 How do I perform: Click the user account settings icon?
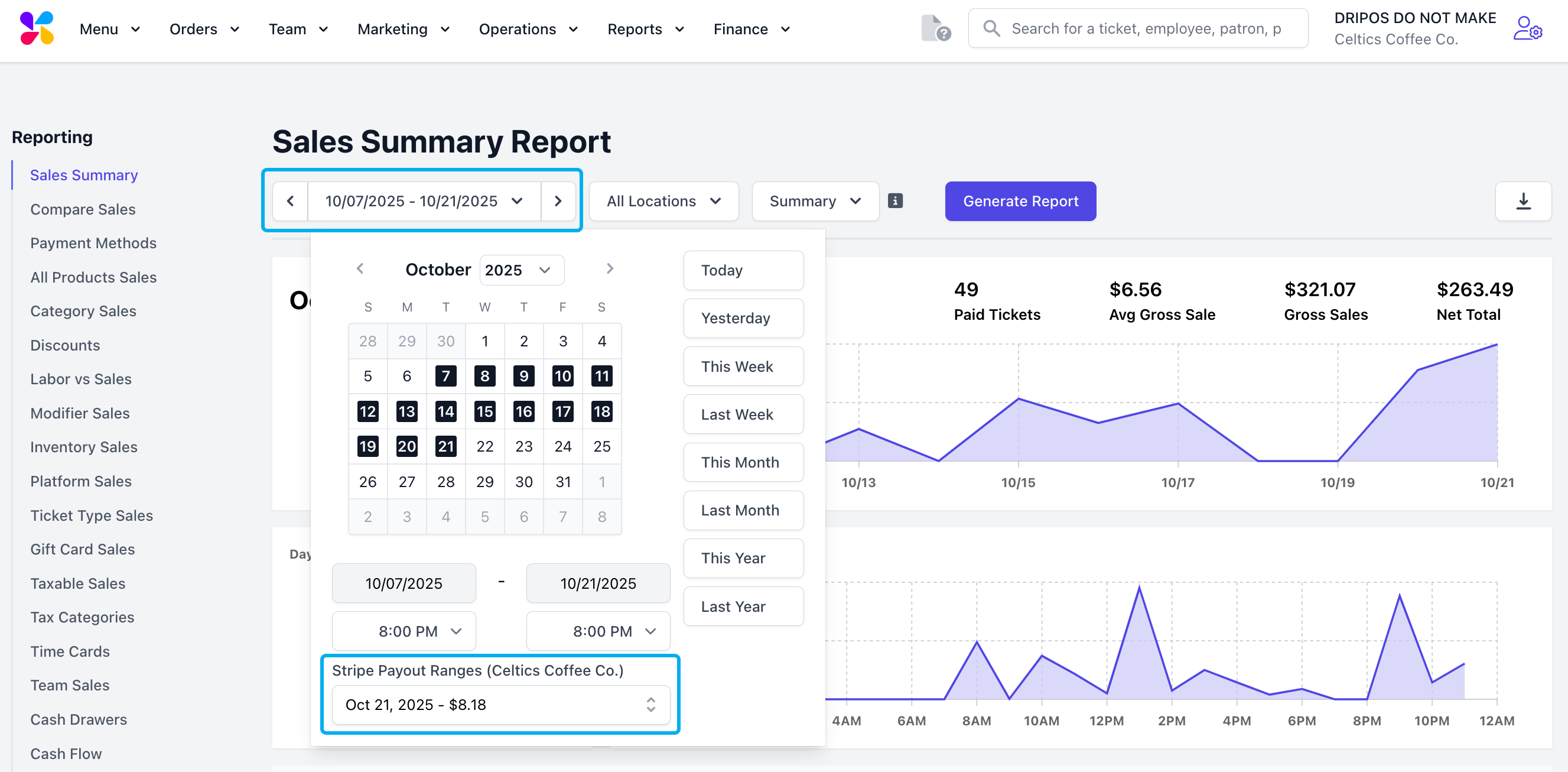coord(1527,28)
